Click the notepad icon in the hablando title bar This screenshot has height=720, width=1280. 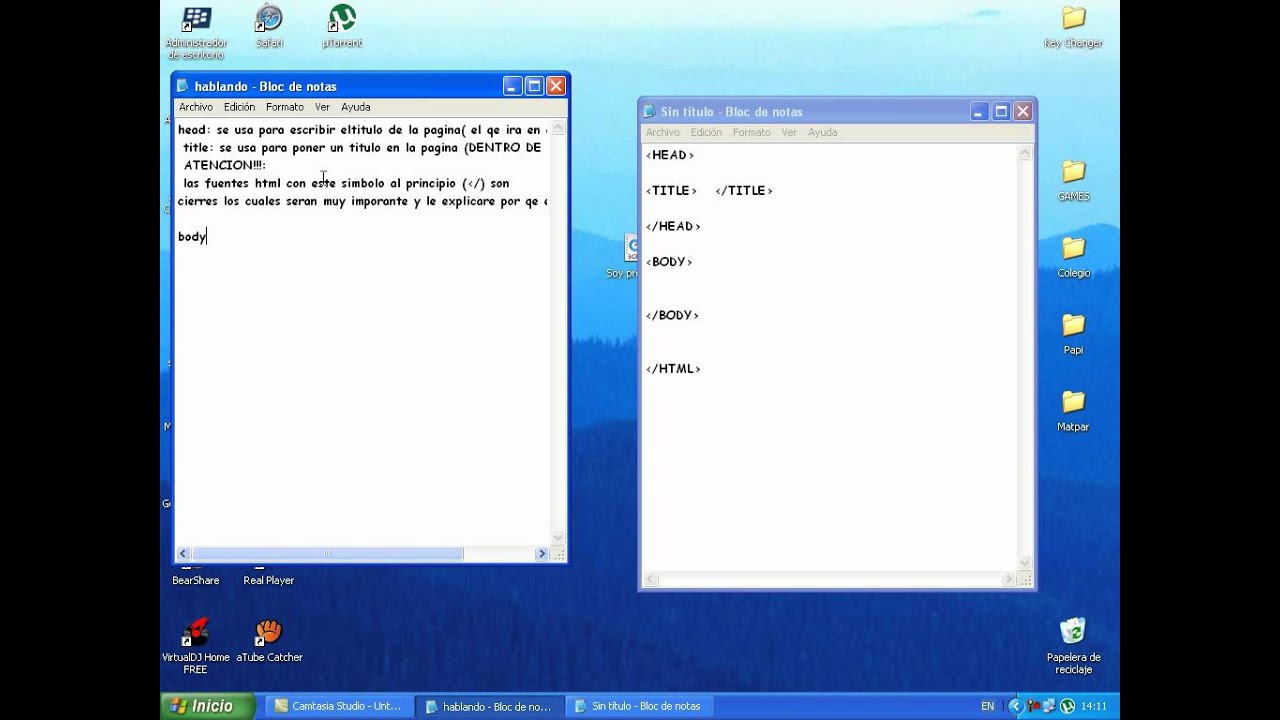[184, 86]
